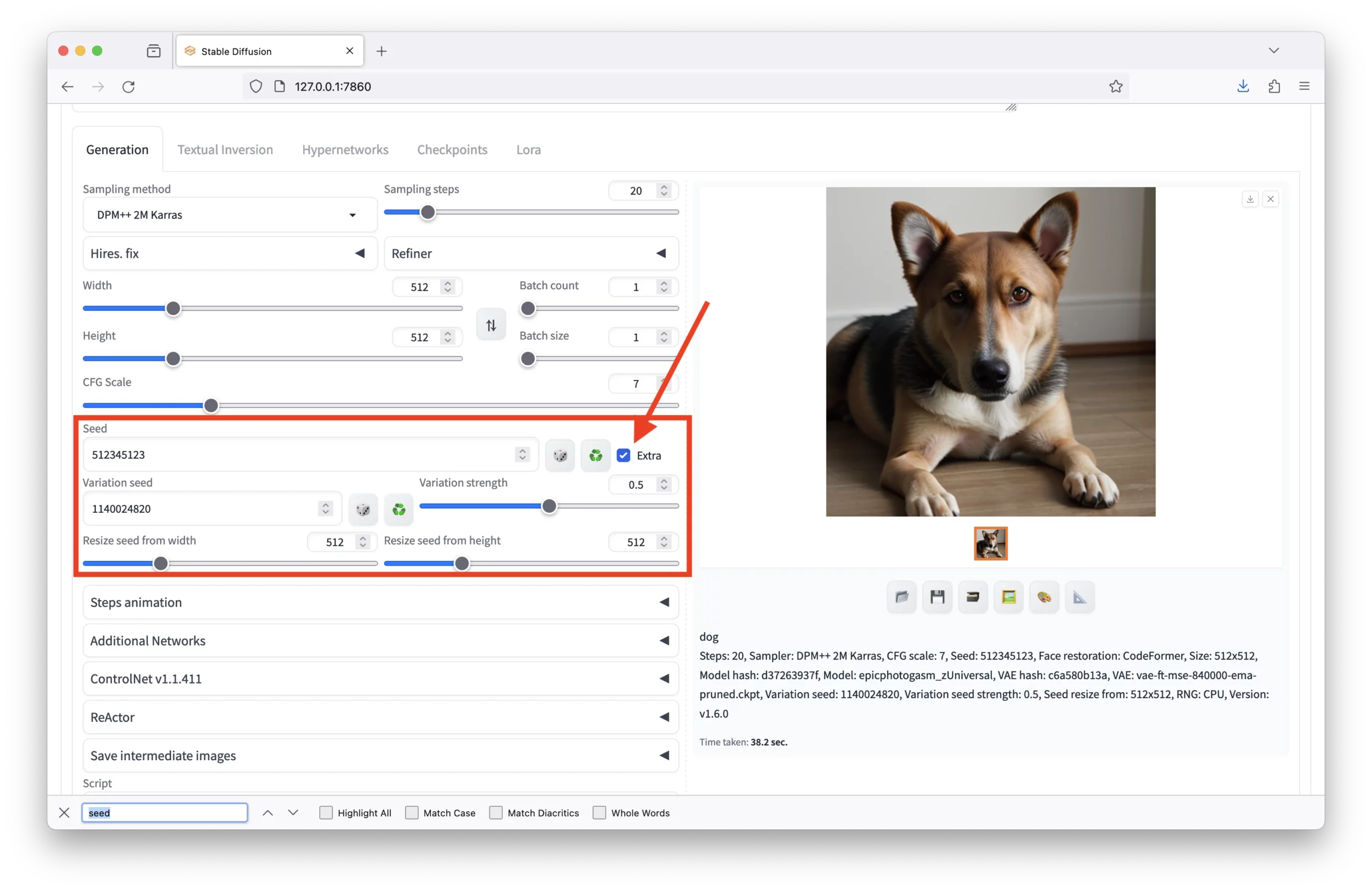Expand the Refiner section

pos(532,253)
